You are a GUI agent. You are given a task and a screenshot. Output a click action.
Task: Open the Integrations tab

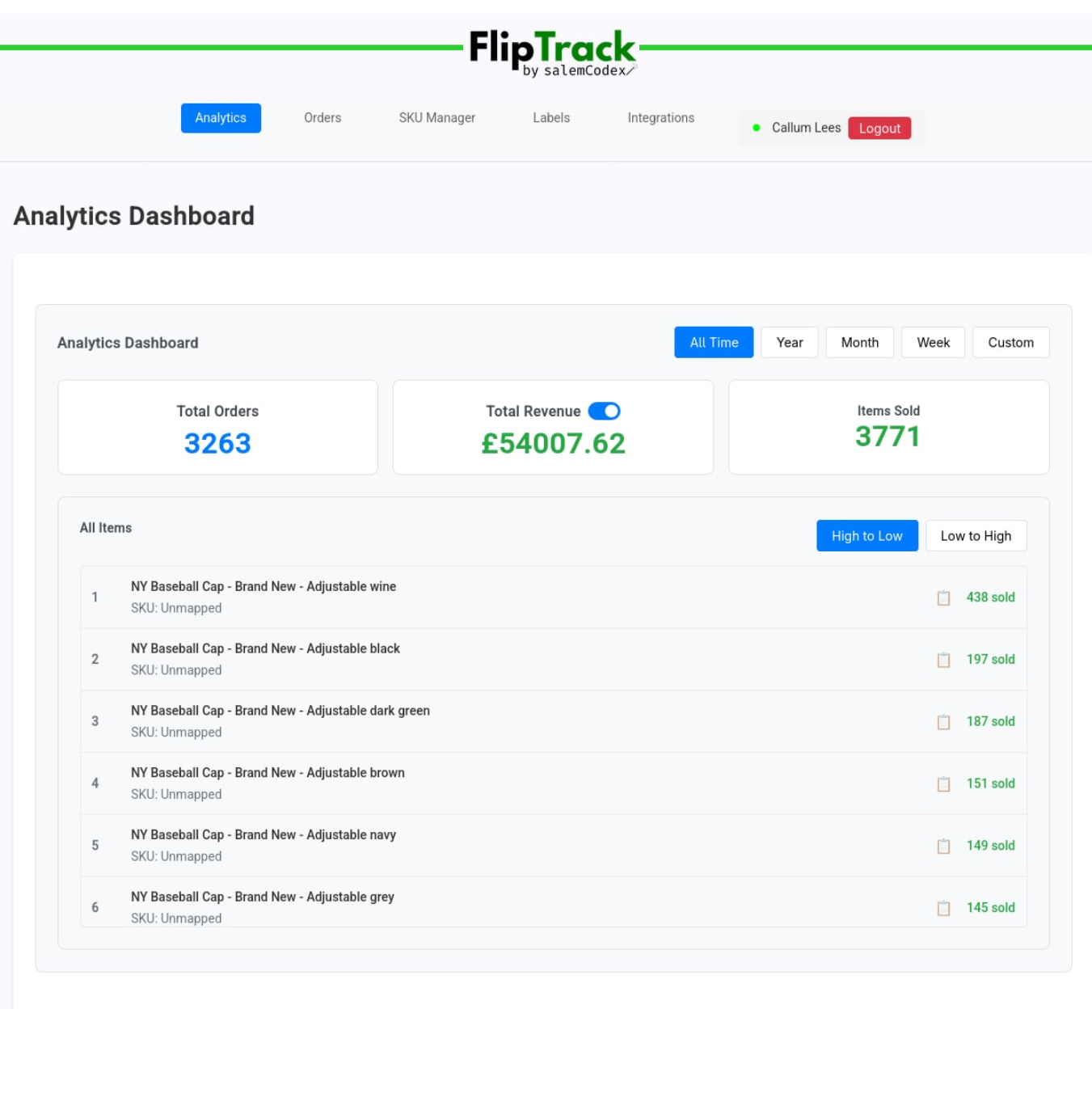[660, 118]
